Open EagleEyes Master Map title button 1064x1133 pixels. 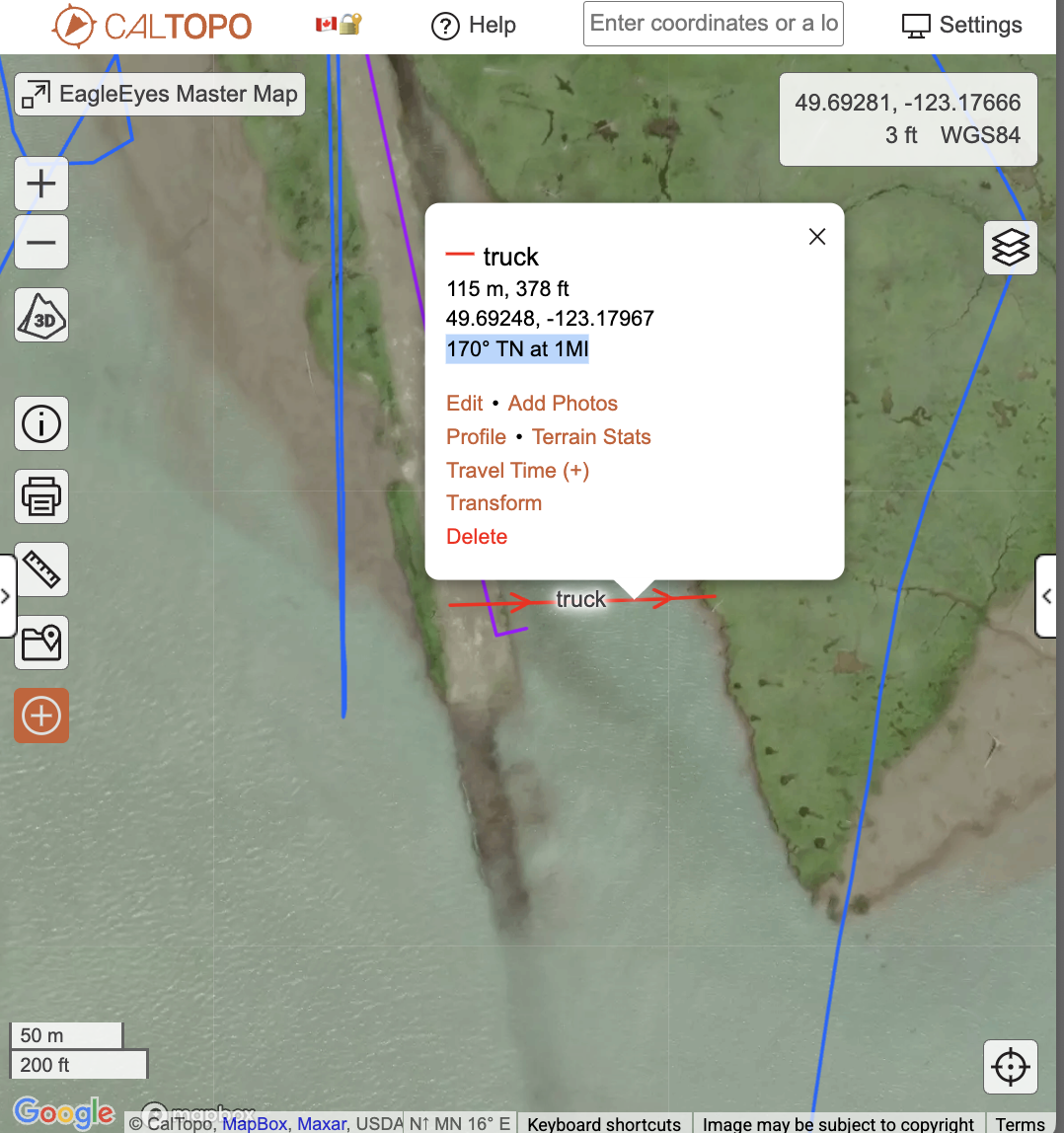coord(160,95)
